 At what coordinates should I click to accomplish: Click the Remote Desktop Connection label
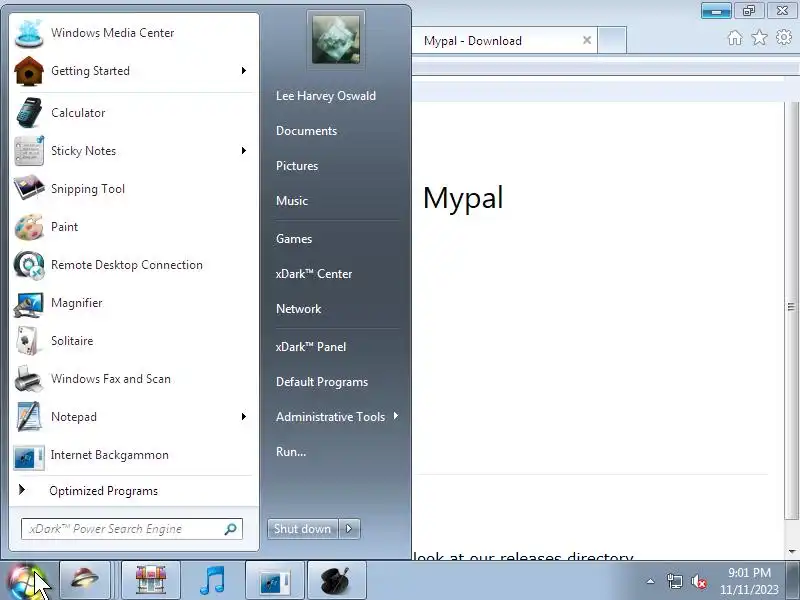point(127,265)
